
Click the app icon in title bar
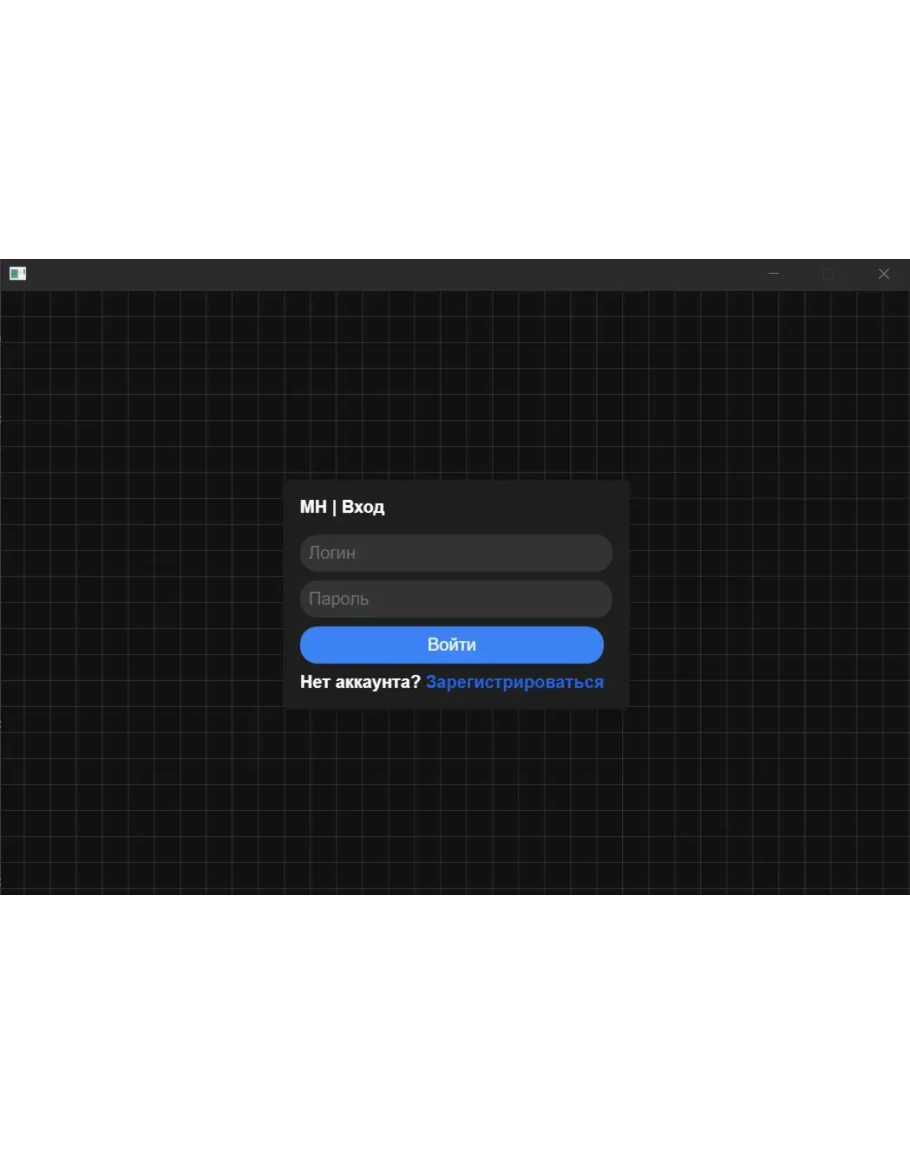pos(17,274)
